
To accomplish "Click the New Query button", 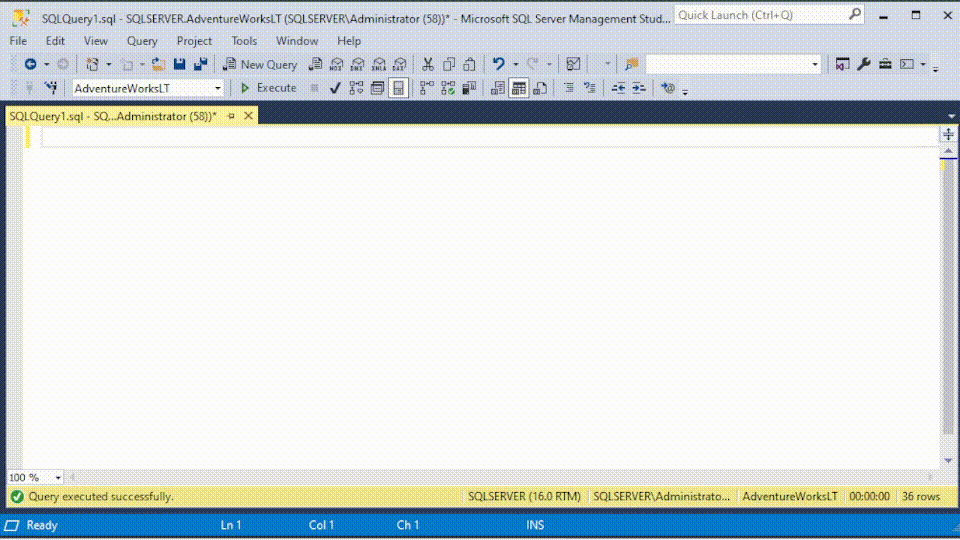I will click(260, 64).
